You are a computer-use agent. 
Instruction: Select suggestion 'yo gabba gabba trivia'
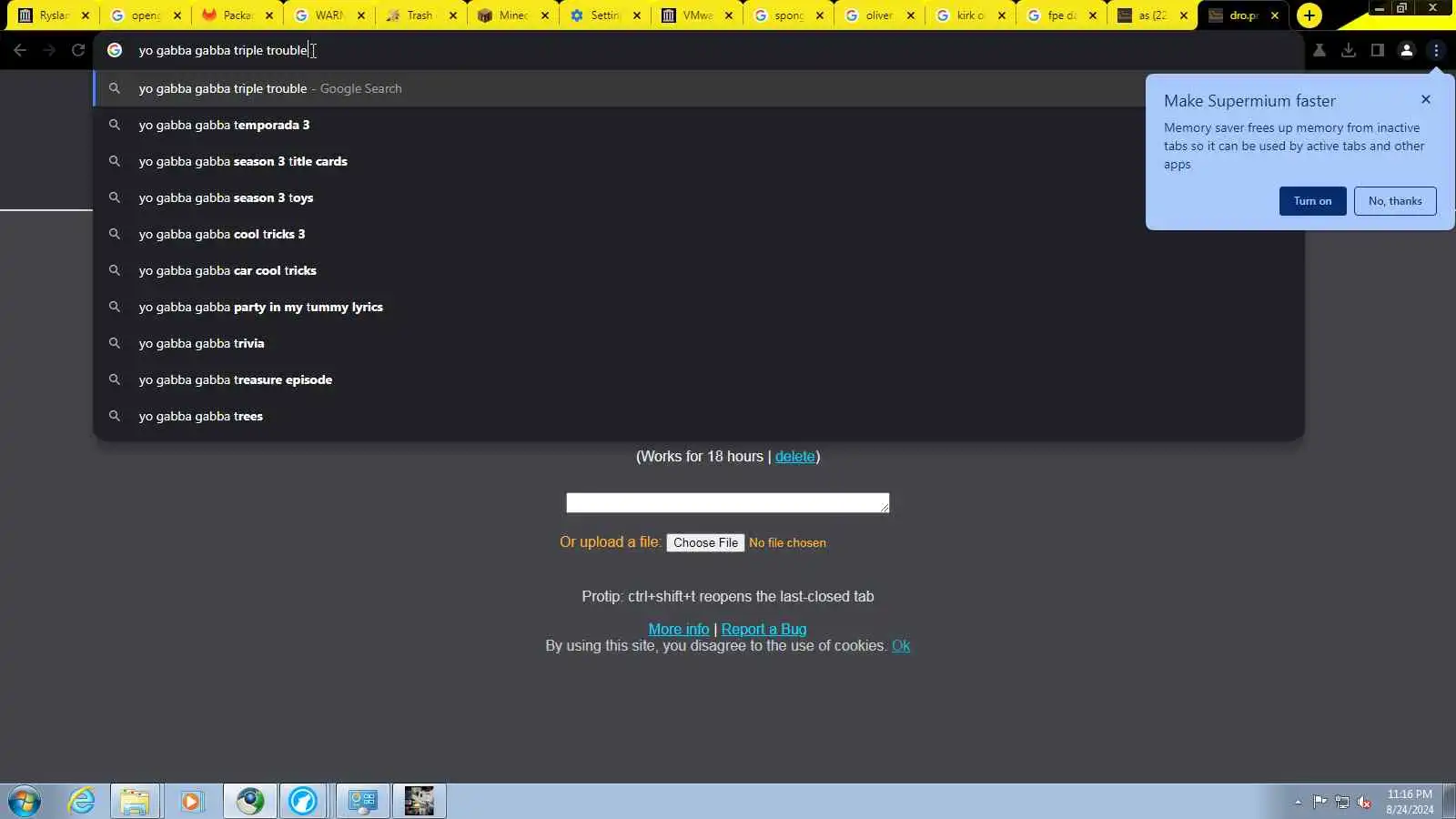coord(699,343)
